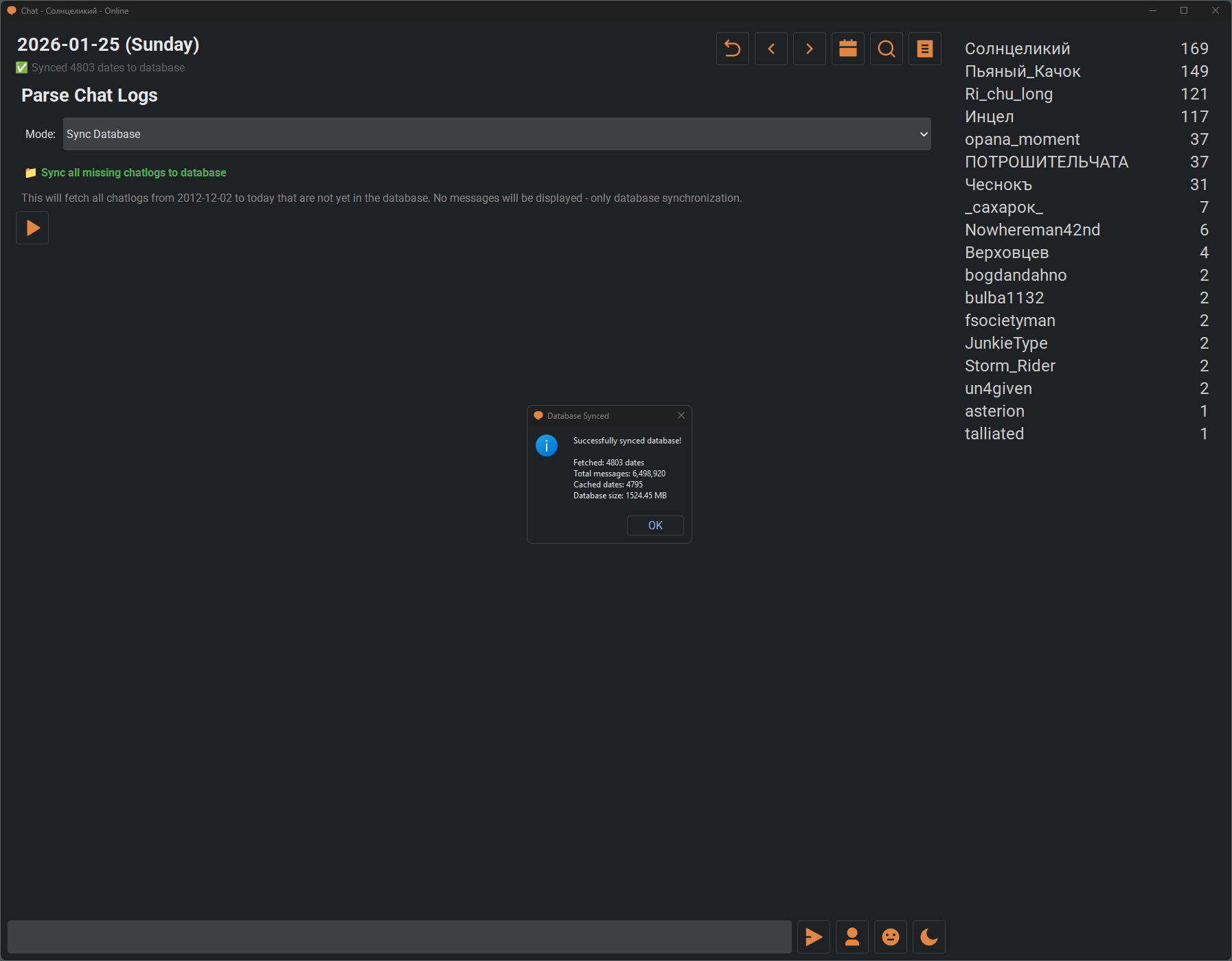The image size is (1232, 961).
Task: Select user Storm_Rider in user list
Action: tap(1010, 366)
